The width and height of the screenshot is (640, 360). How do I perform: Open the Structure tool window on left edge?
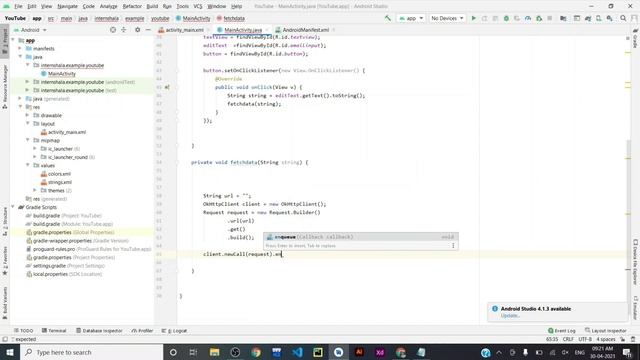point(5,221)
